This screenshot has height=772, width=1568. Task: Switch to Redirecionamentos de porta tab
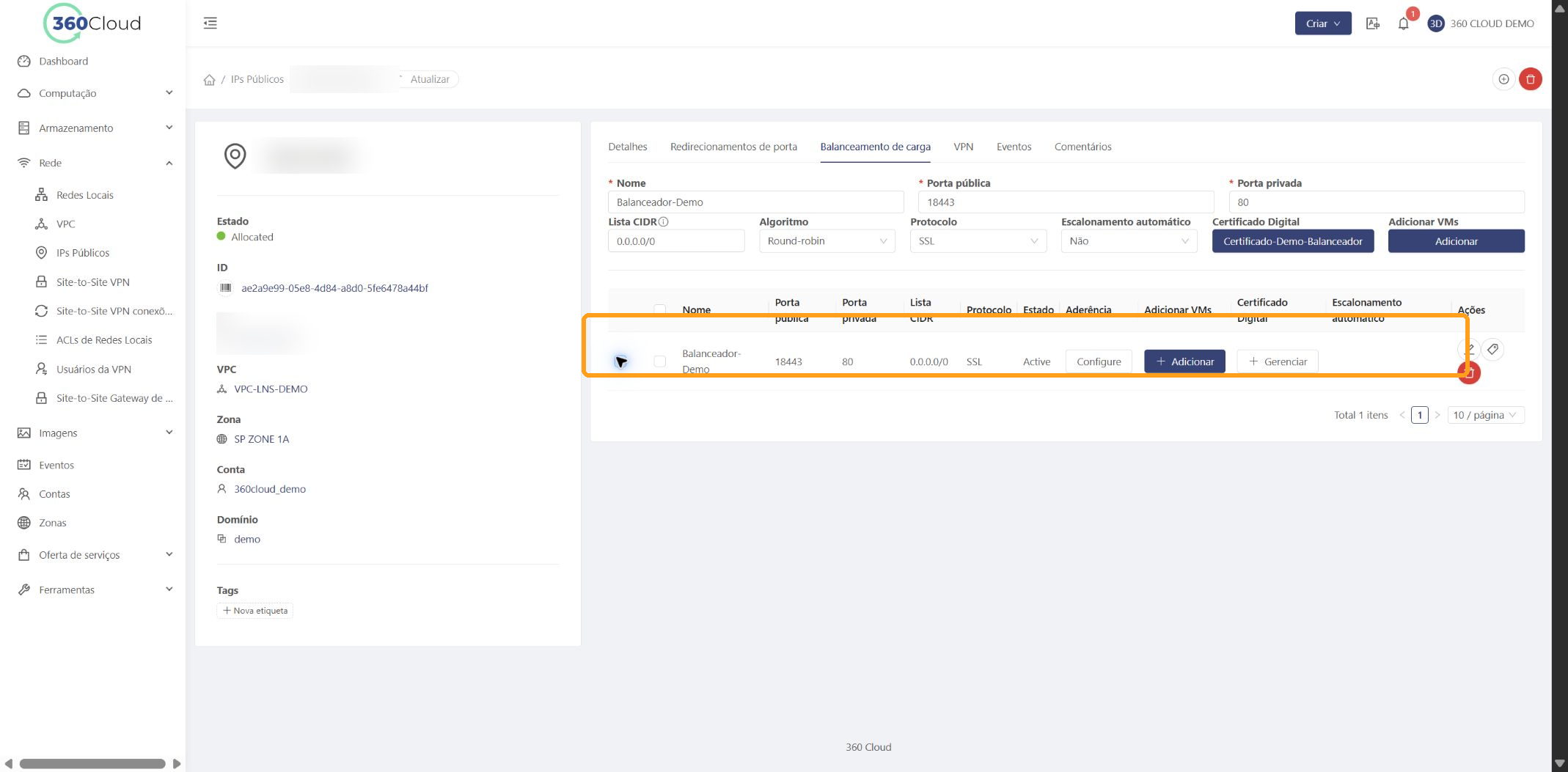click(733, 147)
